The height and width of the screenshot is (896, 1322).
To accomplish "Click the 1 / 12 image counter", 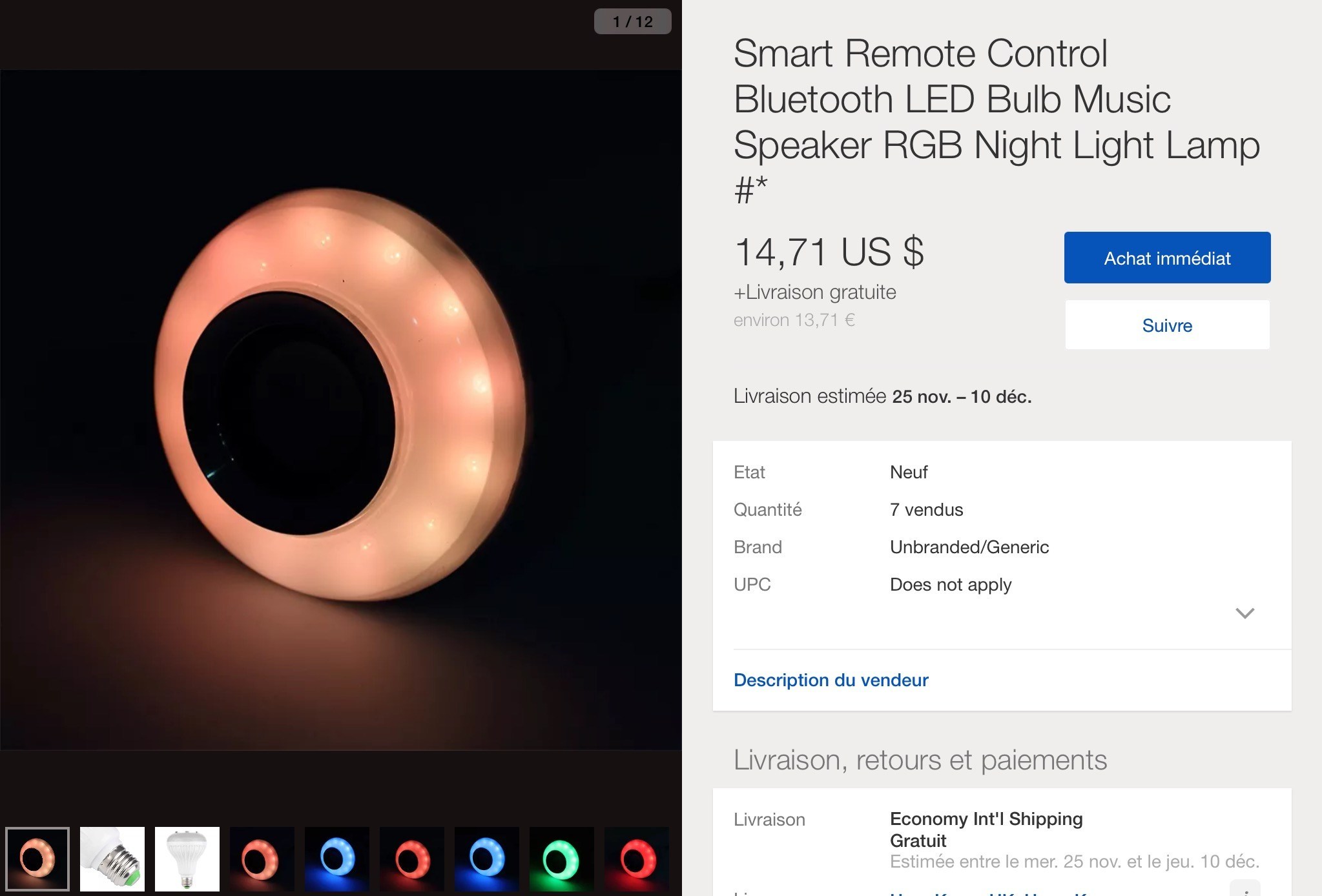I will 632,21.
